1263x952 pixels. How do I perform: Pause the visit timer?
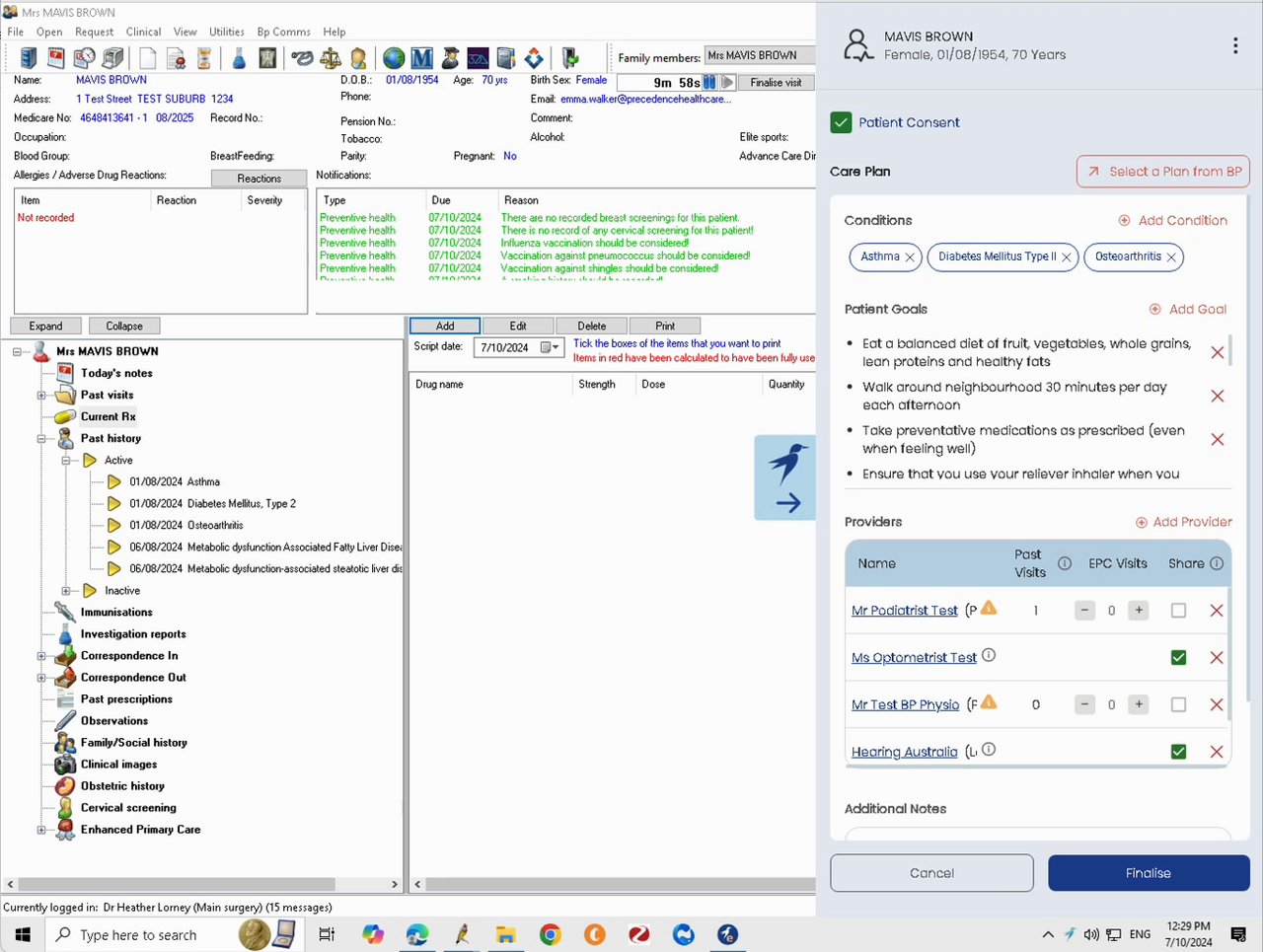[x=709, y=83]
